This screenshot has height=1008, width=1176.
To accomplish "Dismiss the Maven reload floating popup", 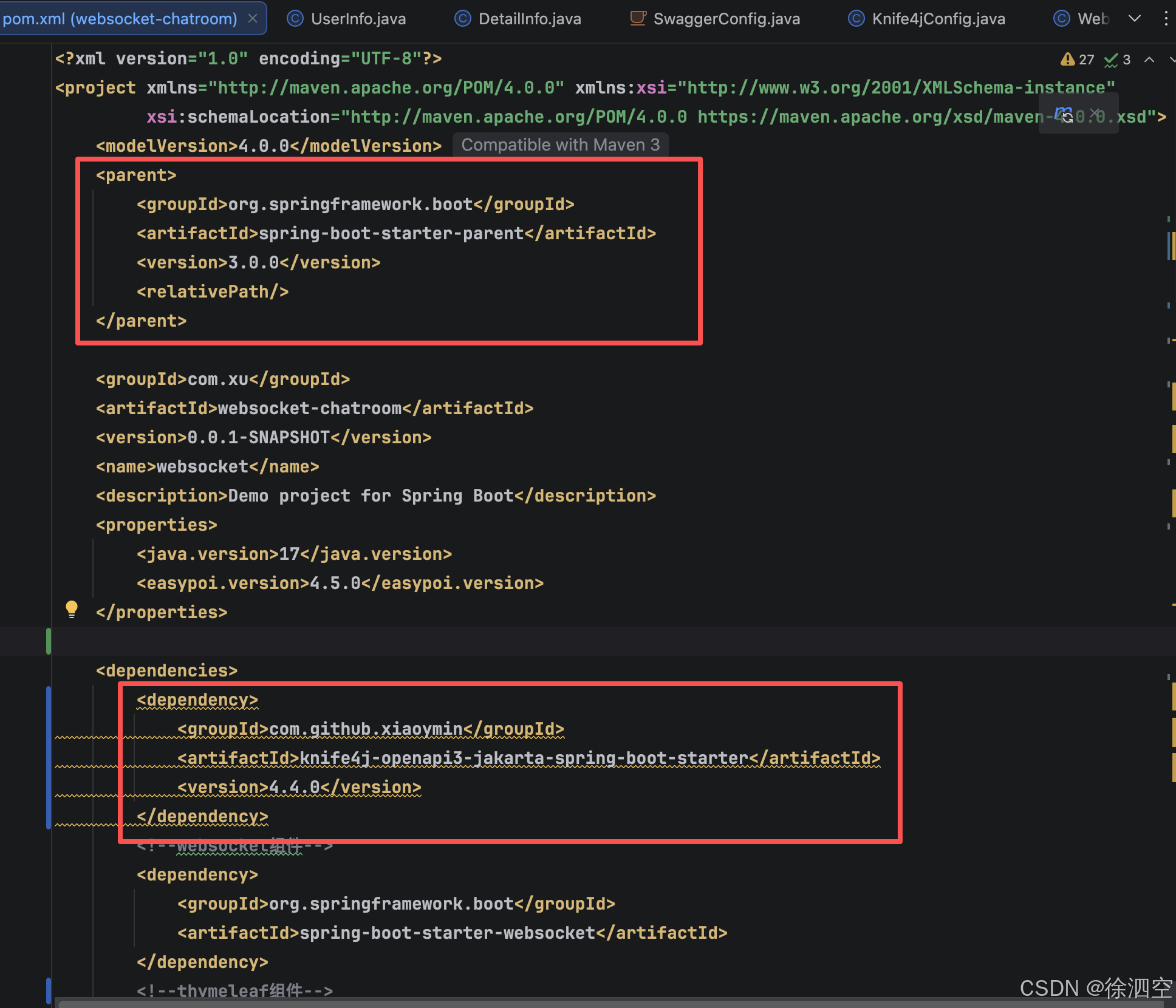I will click(1095, 113).
